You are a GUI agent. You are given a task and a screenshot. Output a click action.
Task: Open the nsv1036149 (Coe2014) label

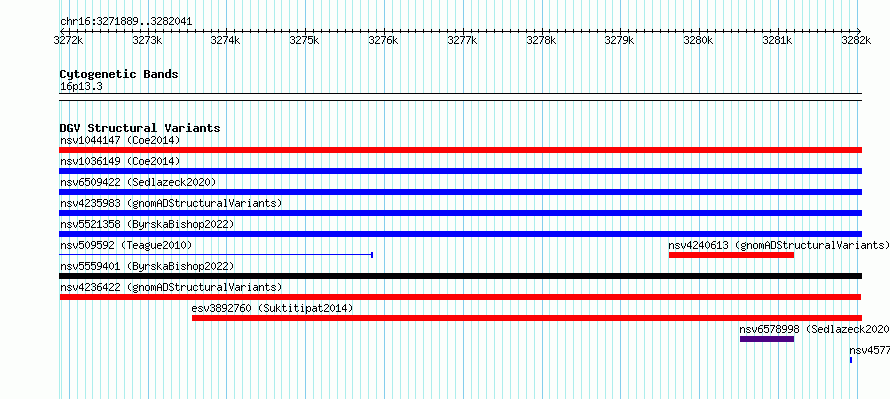click(120, 161)
